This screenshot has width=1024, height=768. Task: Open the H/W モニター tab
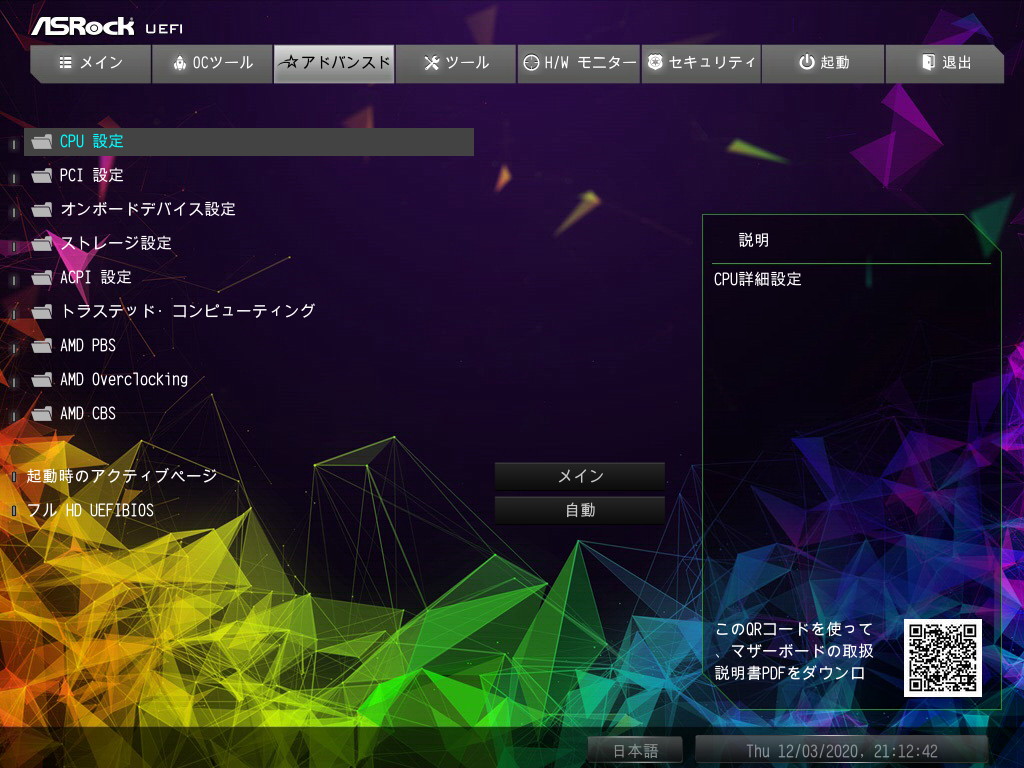[x=579, y=63]
